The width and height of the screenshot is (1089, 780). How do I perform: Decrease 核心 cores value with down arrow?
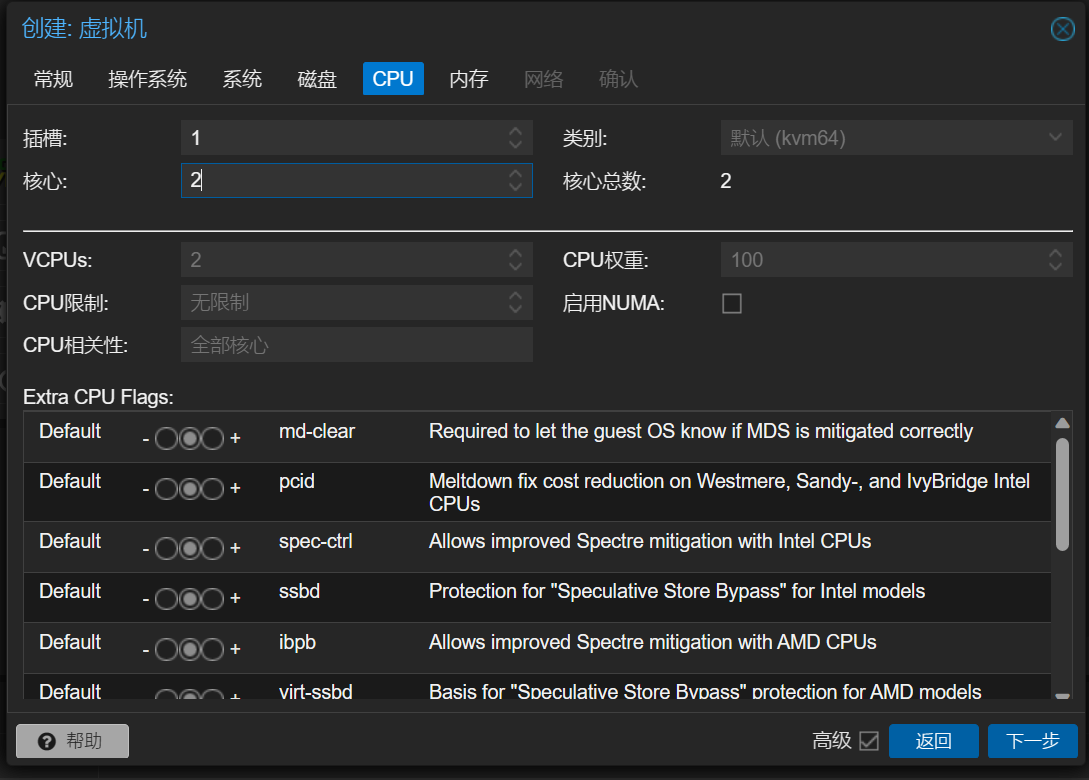click(x=515, y=186)
